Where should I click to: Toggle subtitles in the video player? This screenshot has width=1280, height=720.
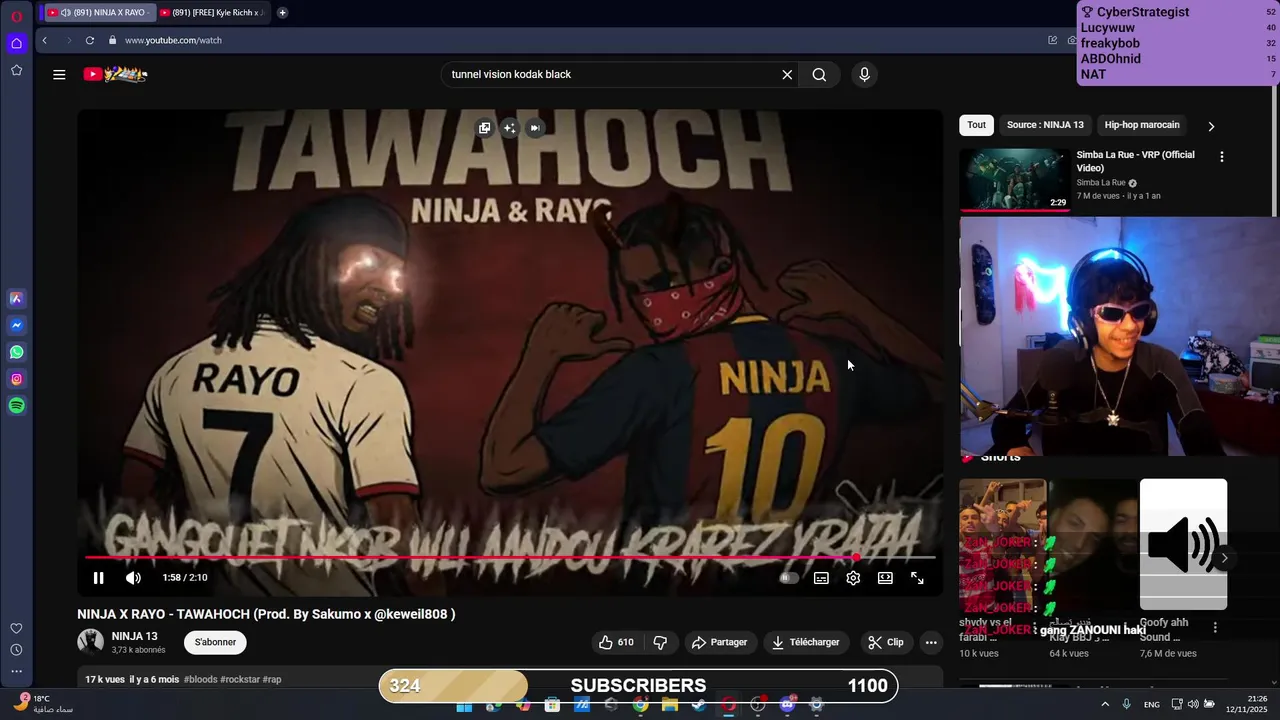coord(821,578)
